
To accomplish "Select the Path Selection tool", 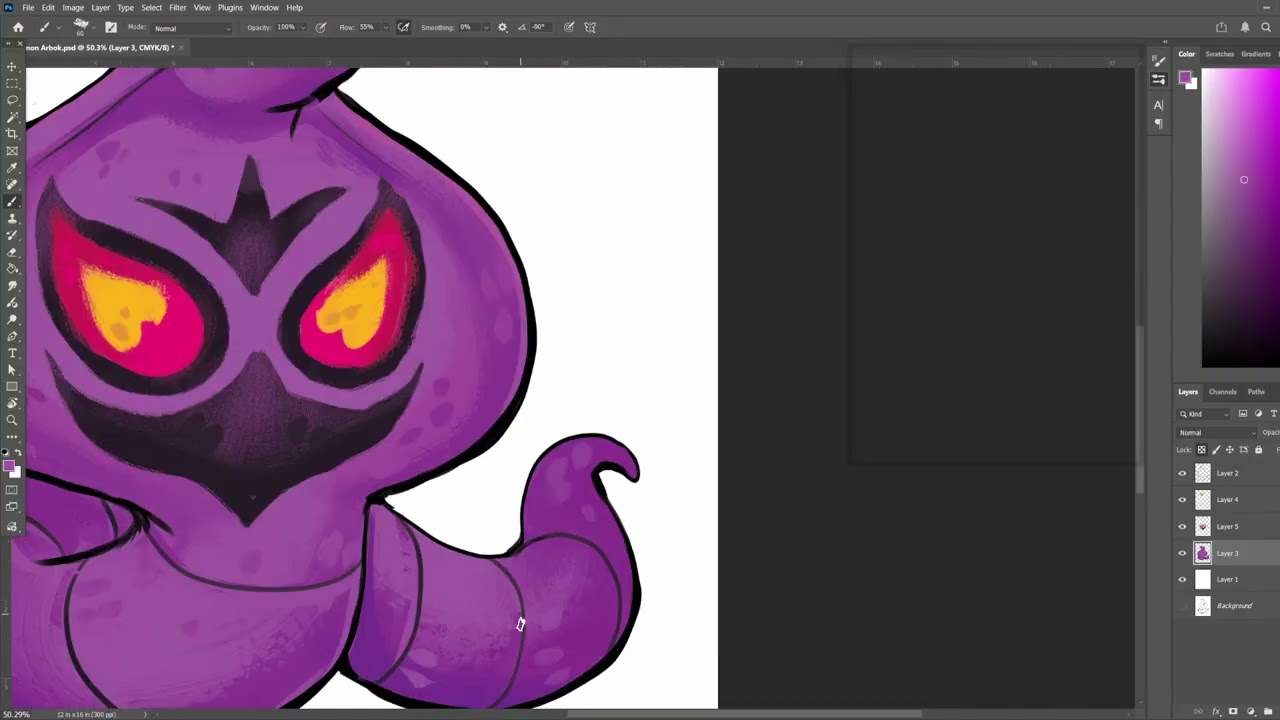I will (x=12, y=370).
